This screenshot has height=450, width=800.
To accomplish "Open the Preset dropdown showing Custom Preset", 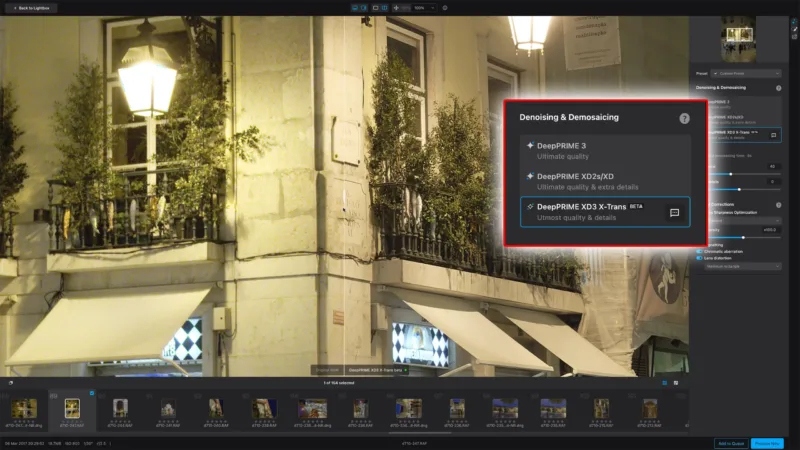I will click(x=746, y=73).
